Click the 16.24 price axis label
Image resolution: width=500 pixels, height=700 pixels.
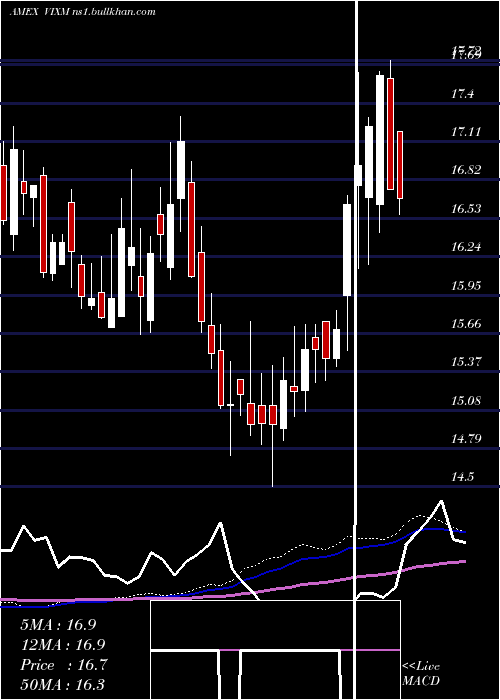coord(466,246)
